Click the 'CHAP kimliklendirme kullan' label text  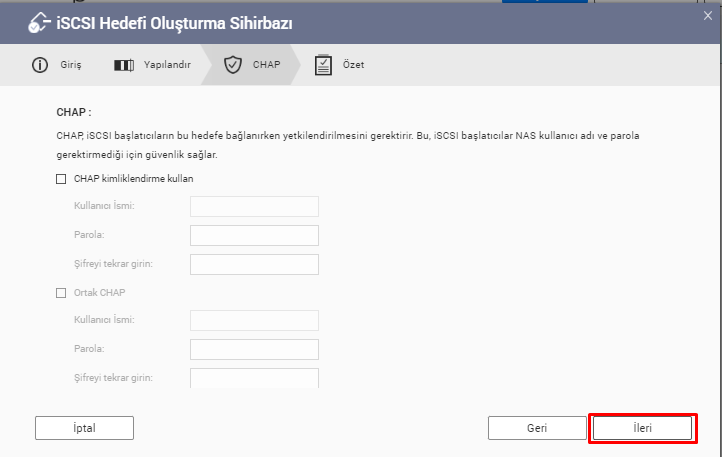(x=134, y=179)
